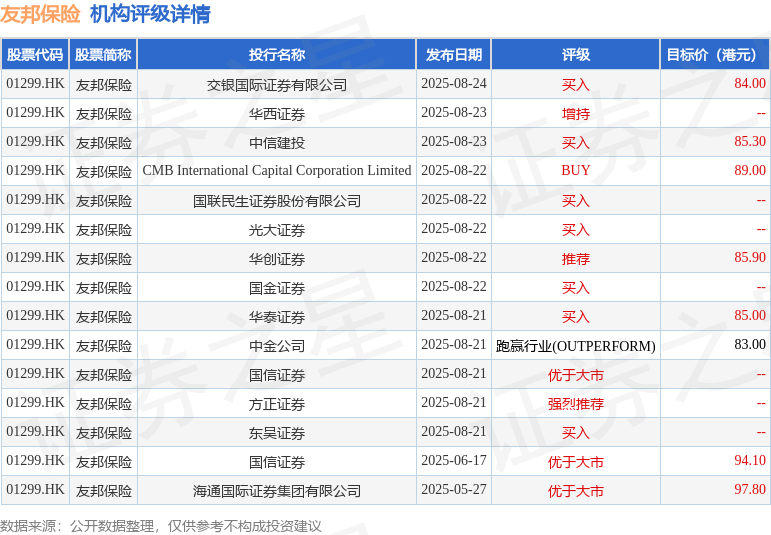Screen dimensions: 771x535
Task: Click 华西证券 cell
Action: point(277,114)
